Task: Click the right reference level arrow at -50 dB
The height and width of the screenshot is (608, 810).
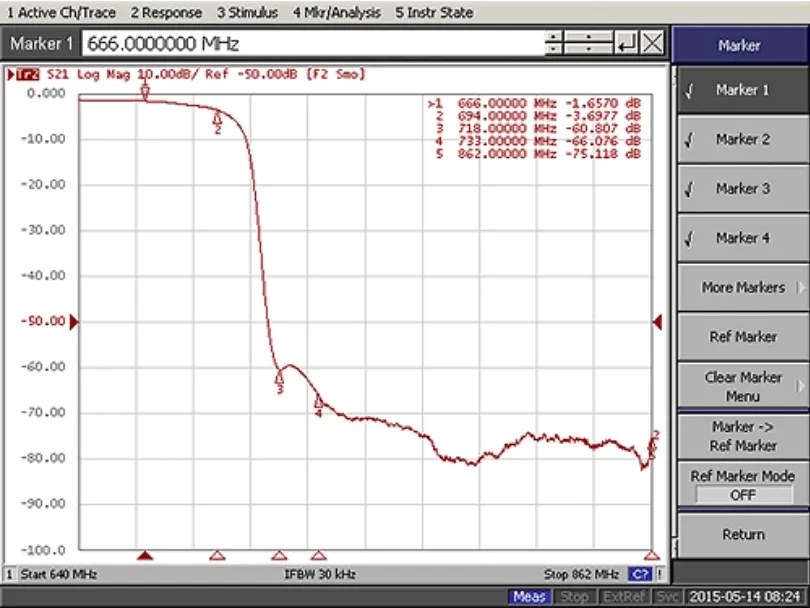Action: [x=658, y=321]
